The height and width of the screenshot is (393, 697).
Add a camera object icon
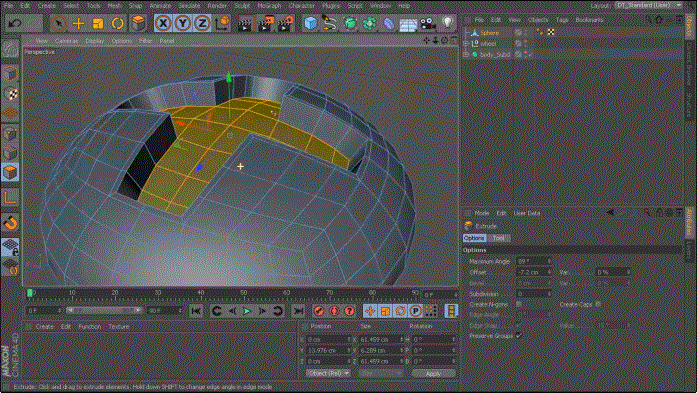[x=428, y=23]
